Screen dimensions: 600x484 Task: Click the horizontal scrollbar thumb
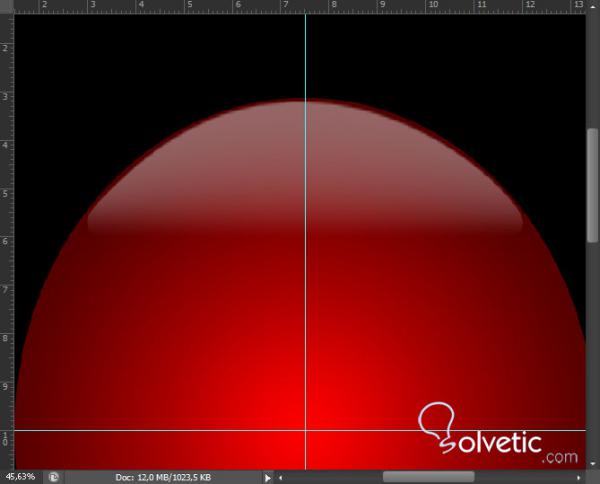tap(429, 477)
